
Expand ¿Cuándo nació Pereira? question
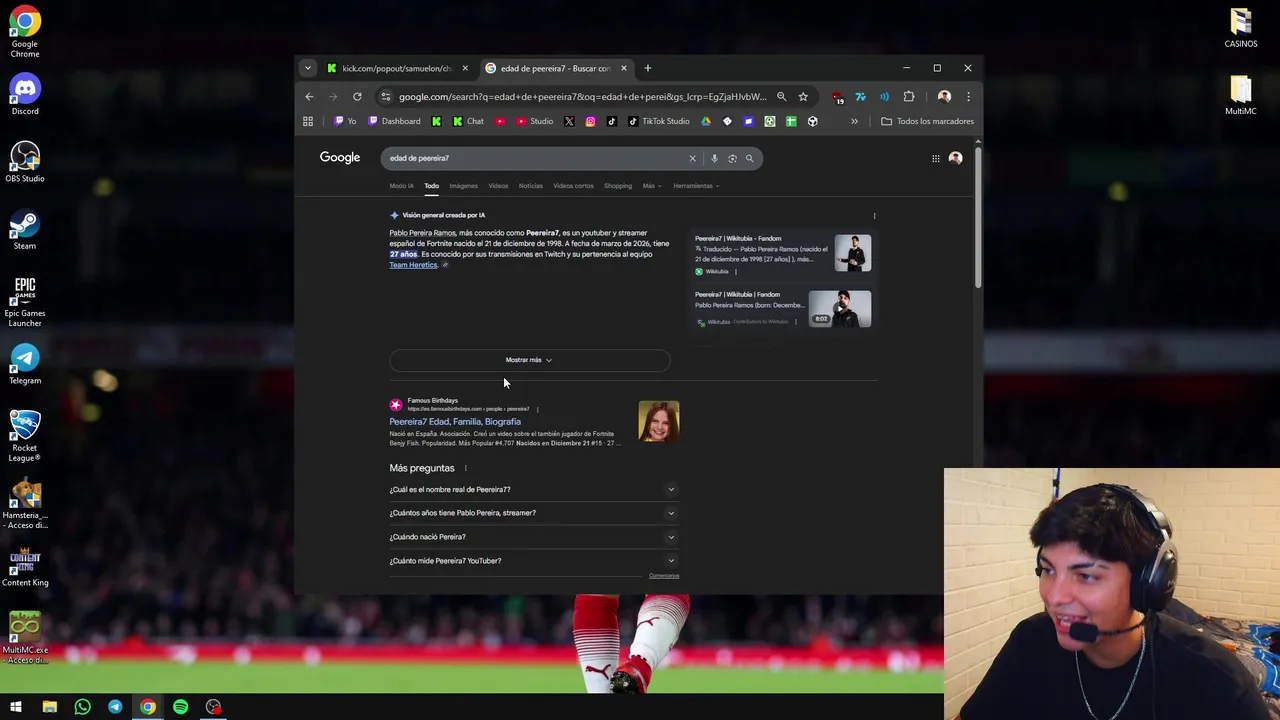pos(534,537)
